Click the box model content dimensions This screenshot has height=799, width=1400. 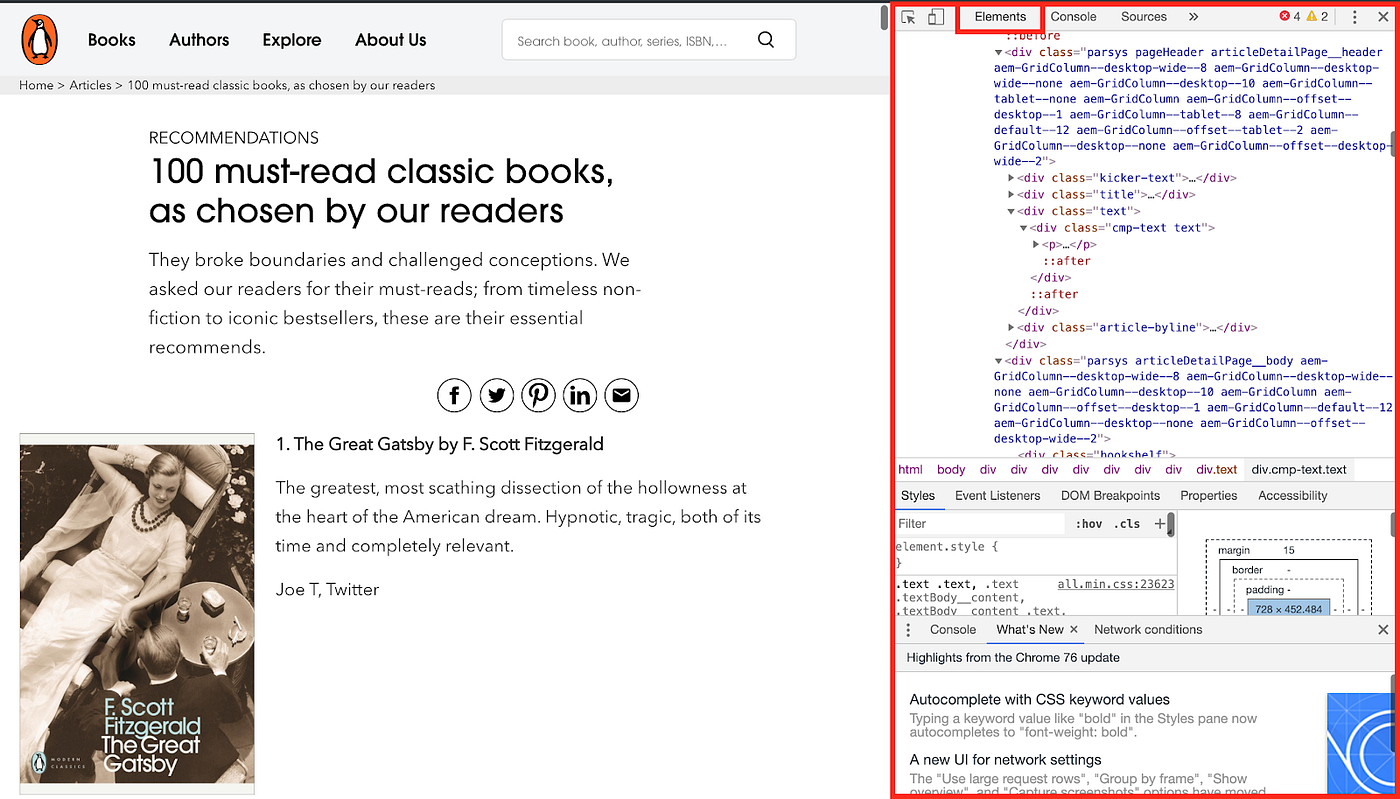(1288, 609)
